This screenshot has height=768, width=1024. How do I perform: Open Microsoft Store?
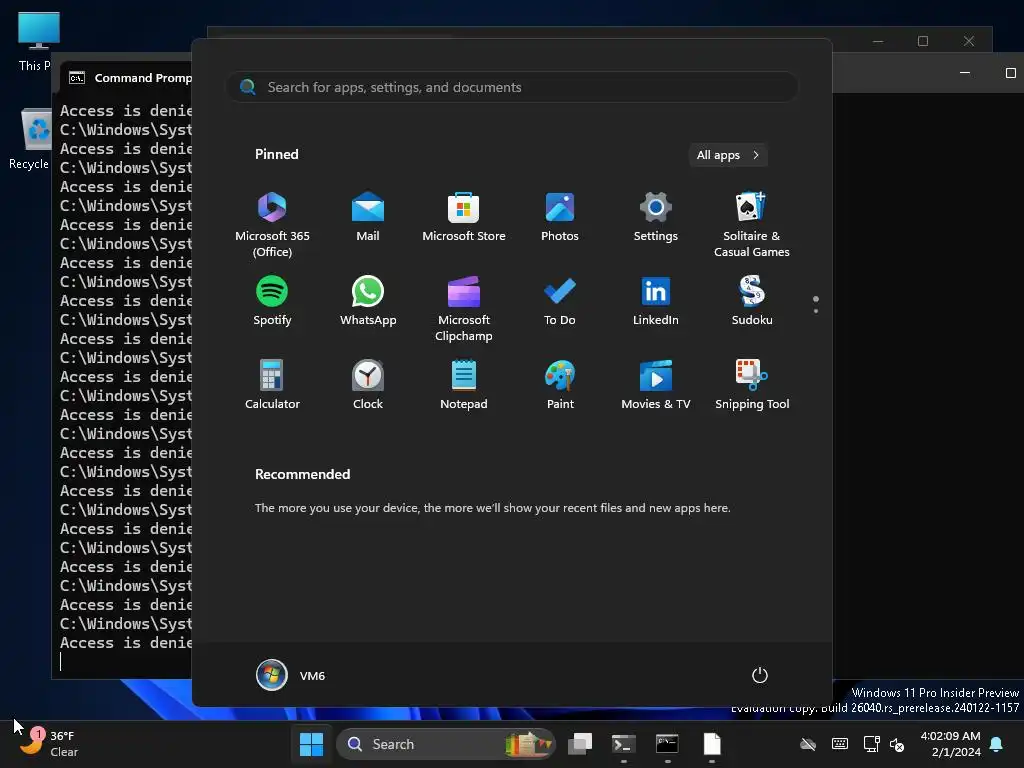click(x=464, y=217)
